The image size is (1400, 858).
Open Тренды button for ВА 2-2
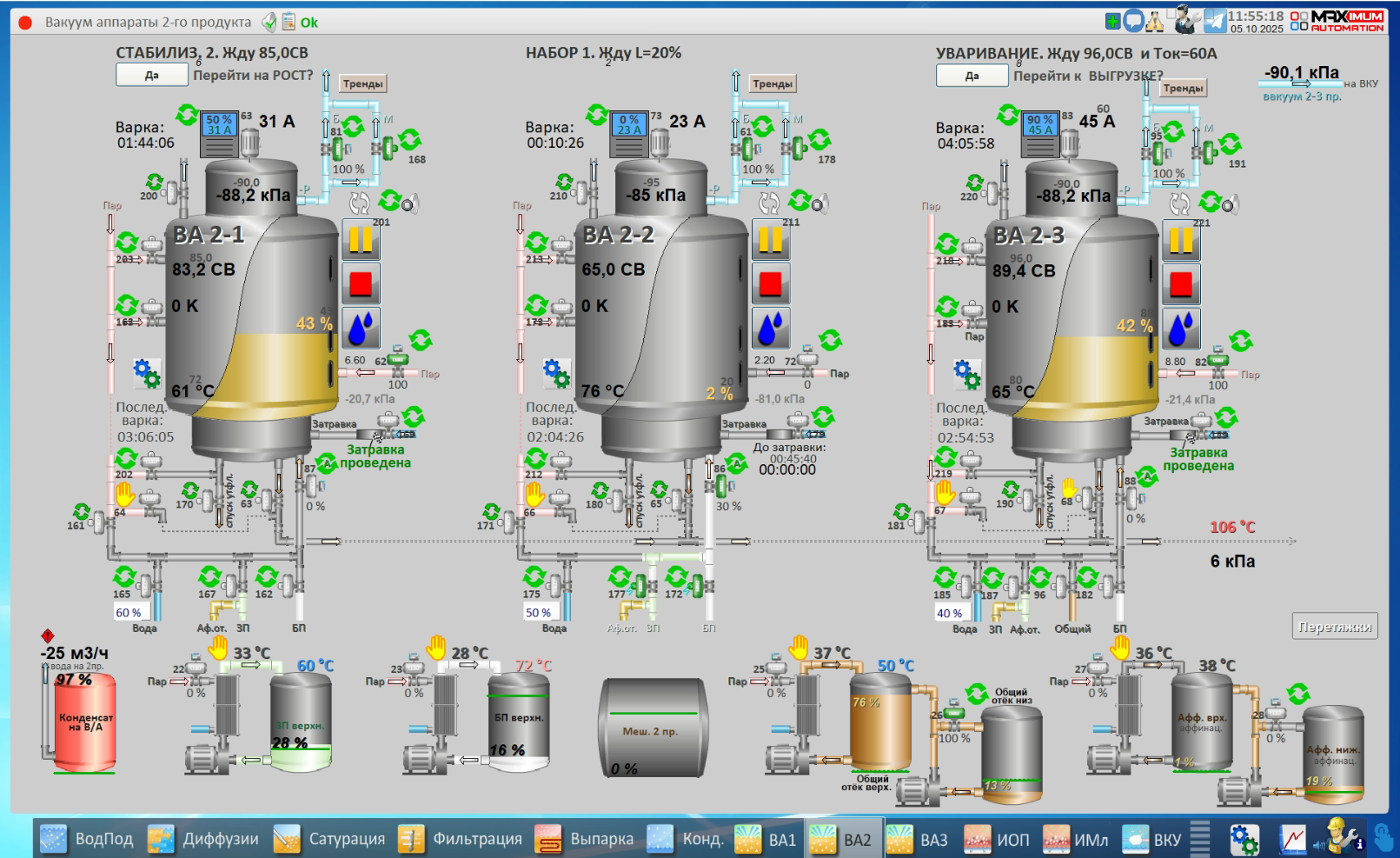(x=773, y=84)
